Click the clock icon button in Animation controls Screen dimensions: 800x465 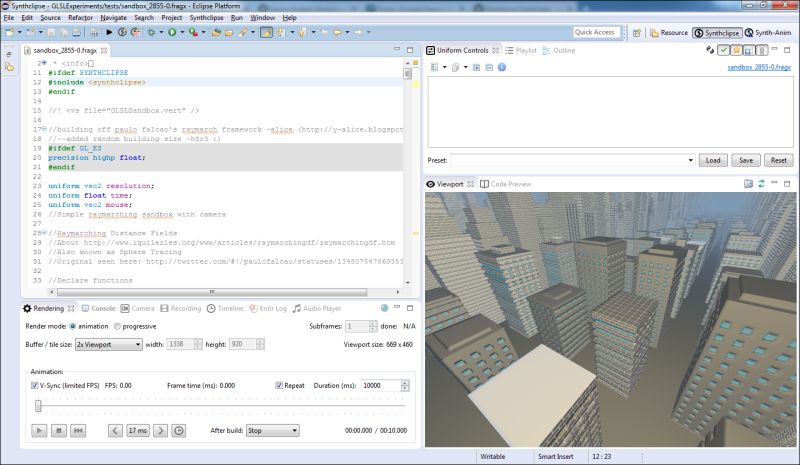[x=179, y=430]
